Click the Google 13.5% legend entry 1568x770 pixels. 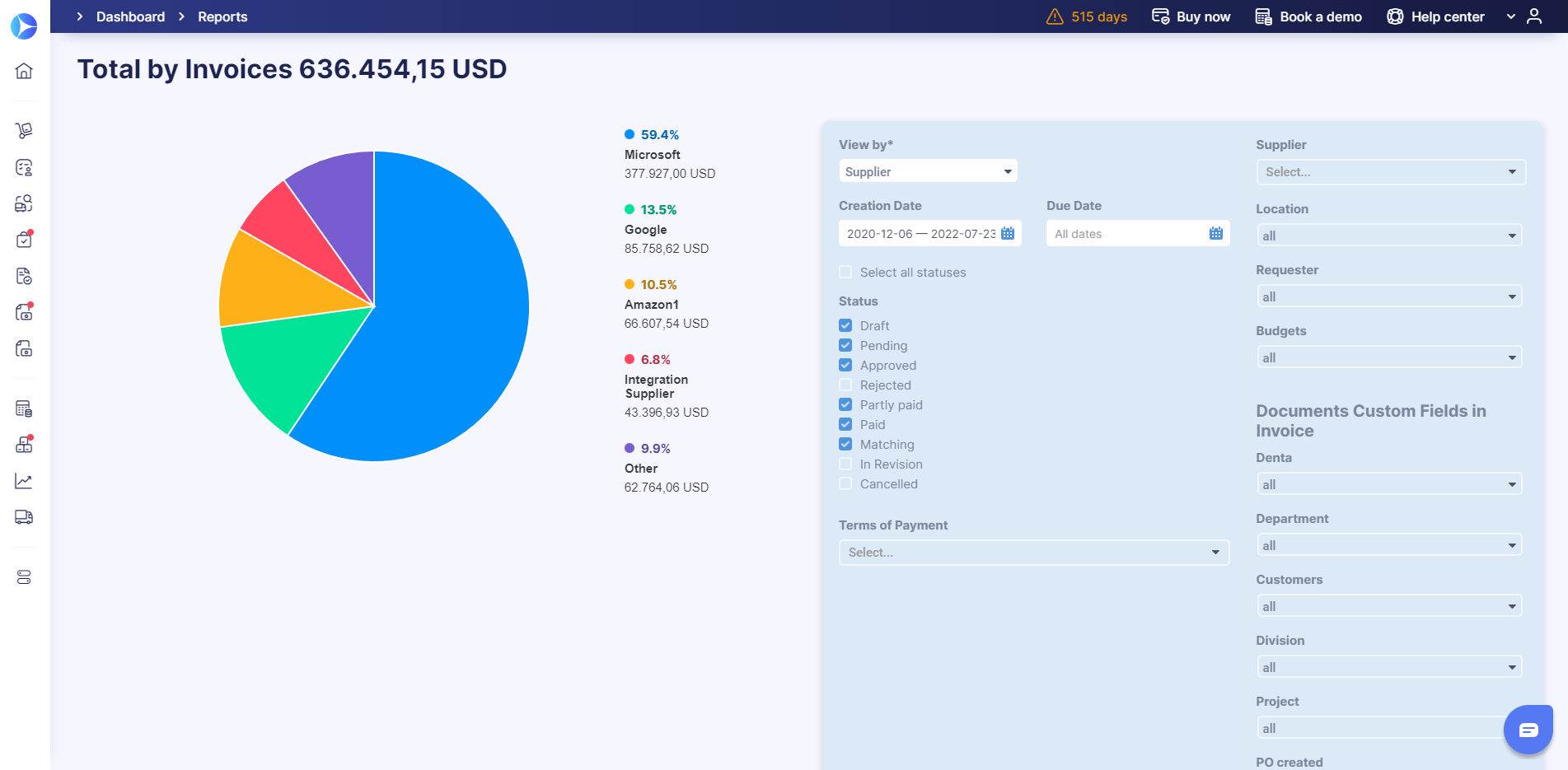click(667, 229)
